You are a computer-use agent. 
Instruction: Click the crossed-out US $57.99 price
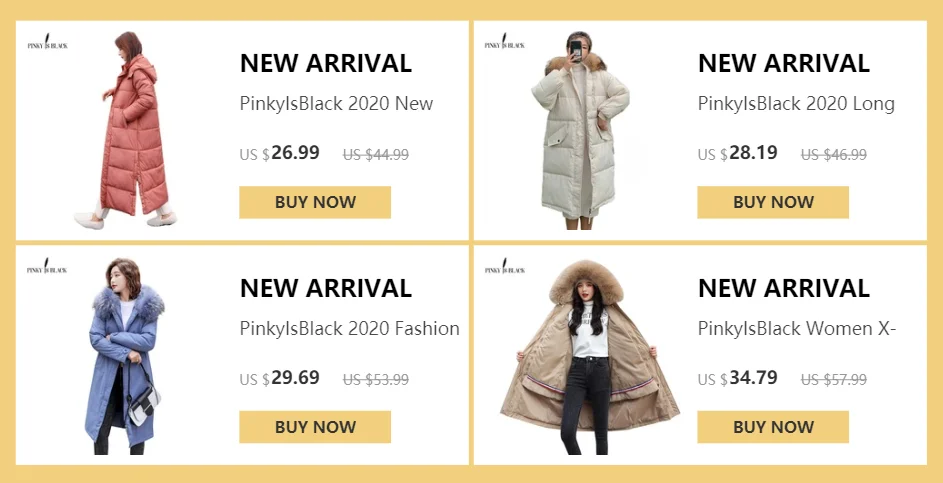(834, 380)
